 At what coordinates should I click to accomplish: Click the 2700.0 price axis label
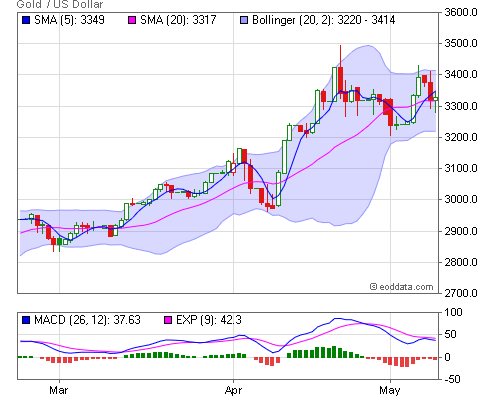[461, 293]
